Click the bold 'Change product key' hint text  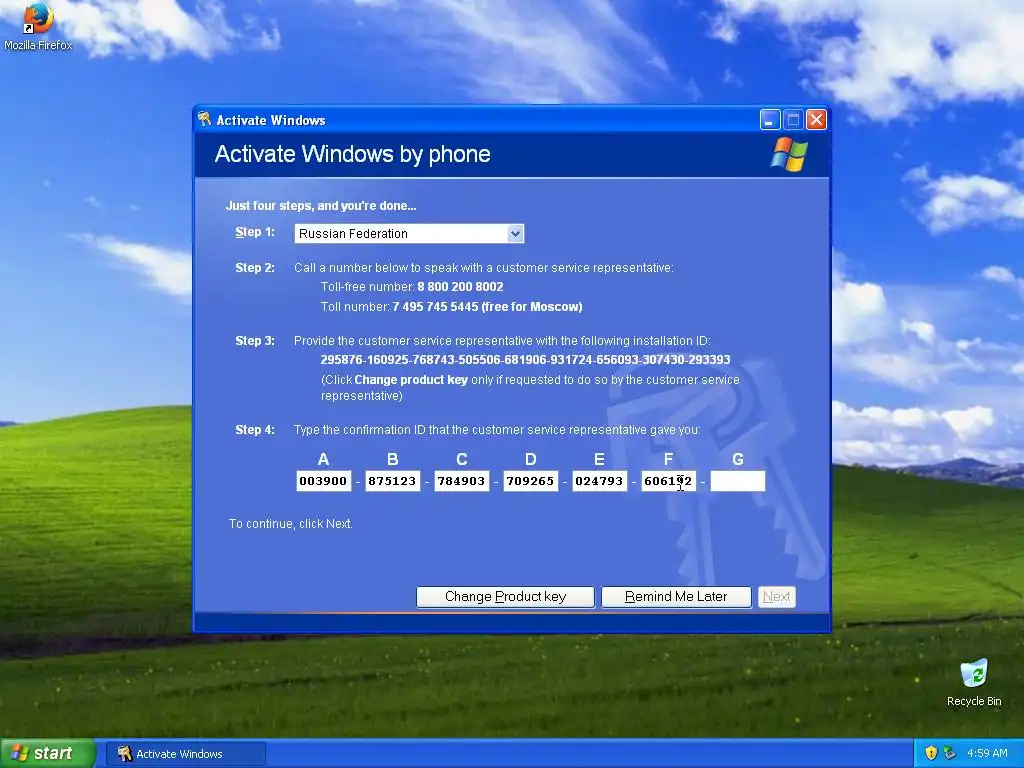pyautogui.click(x=411, y=380)
